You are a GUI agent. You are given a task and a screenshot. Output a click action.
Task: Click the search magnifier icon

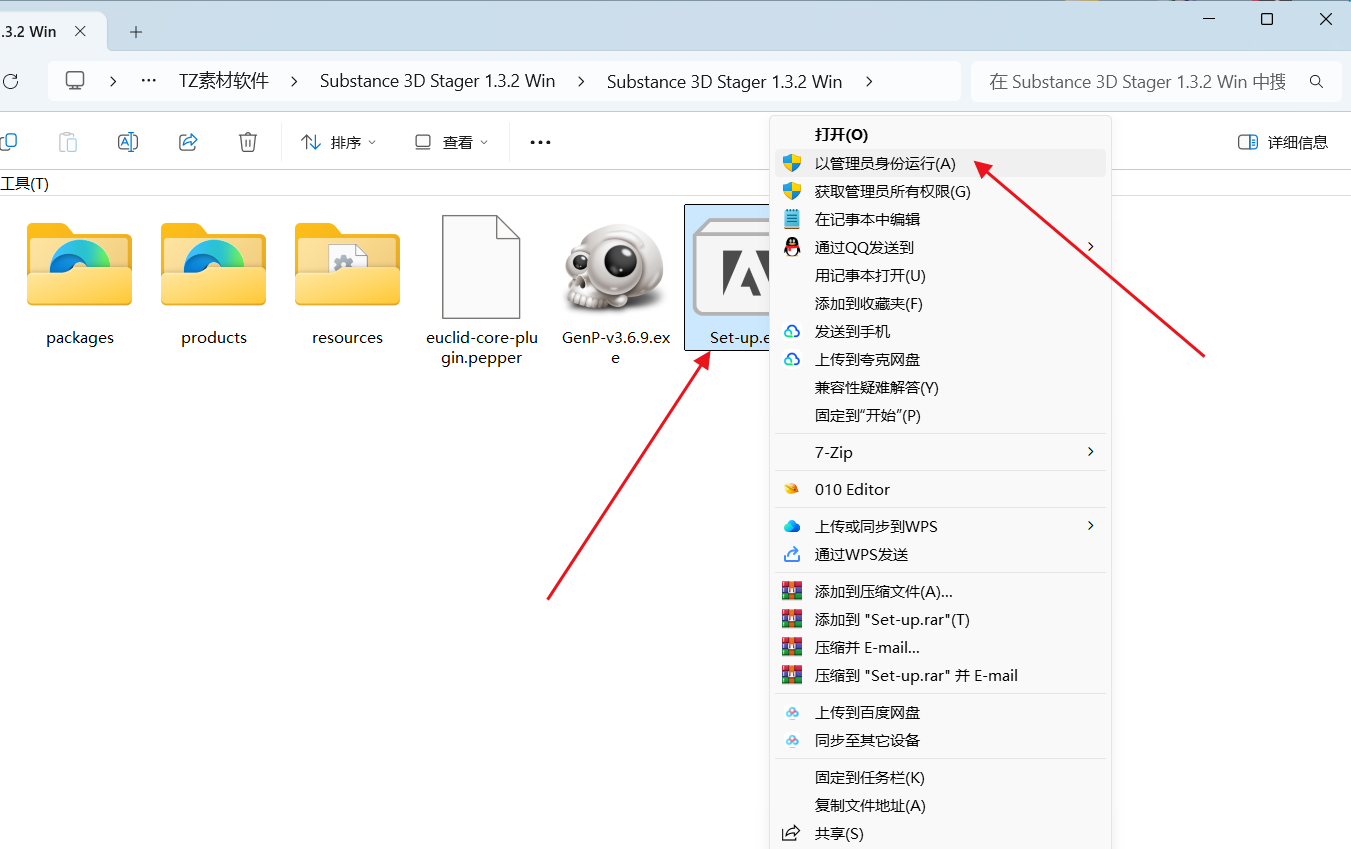tap(1317, 81)
